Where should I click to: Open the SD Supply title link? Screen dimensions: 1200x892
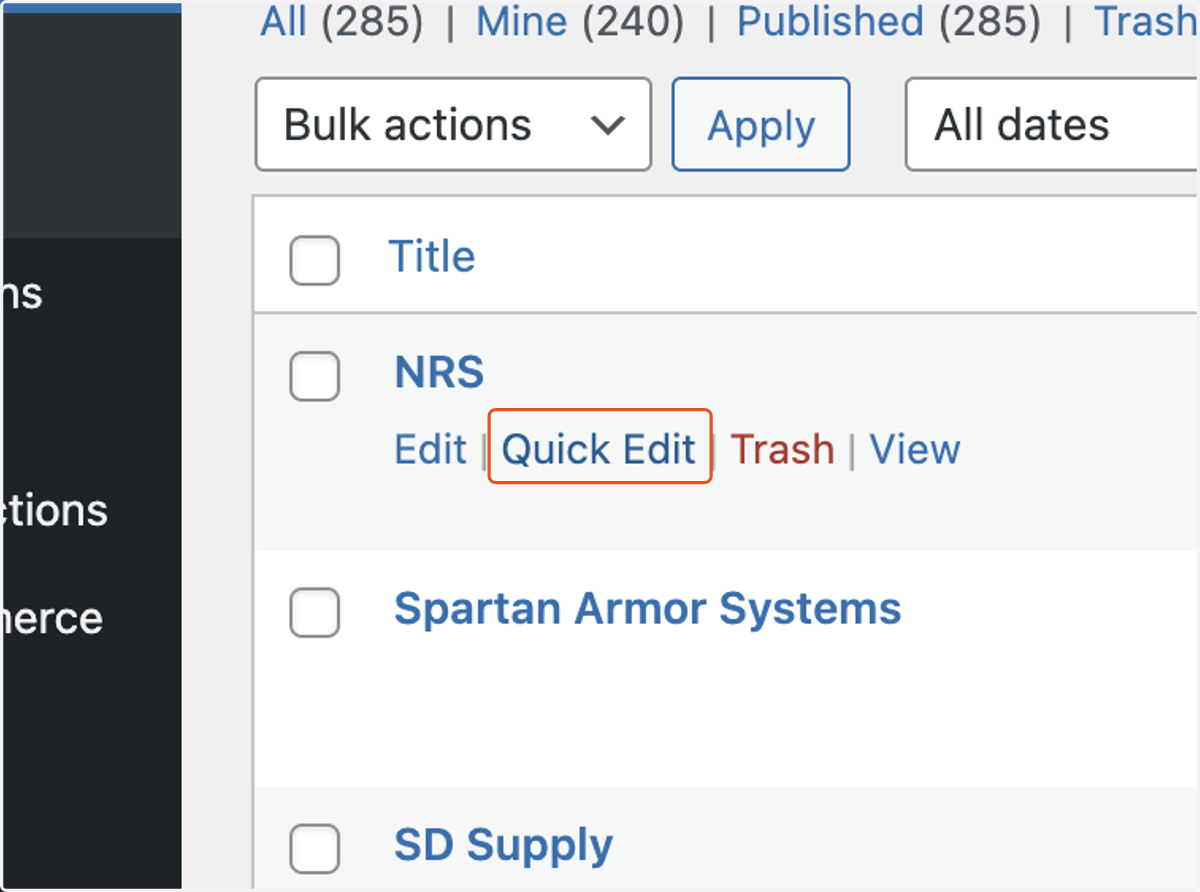(x=503, y=846)
